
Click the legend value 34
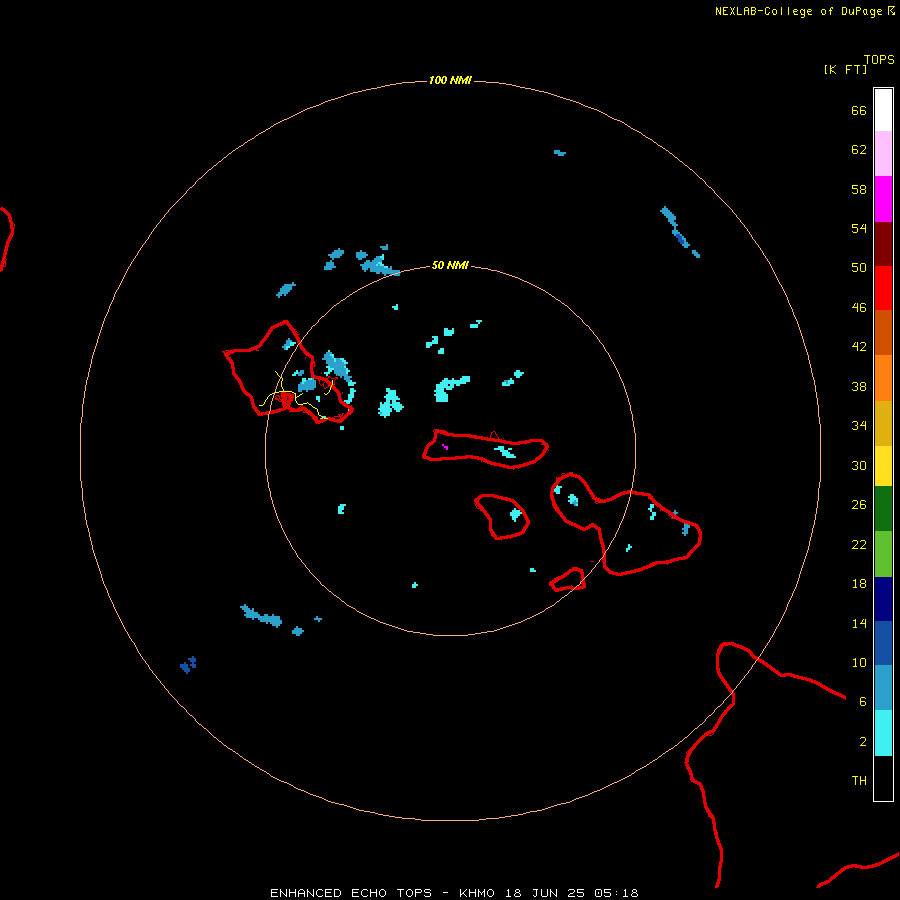point(859,426)
